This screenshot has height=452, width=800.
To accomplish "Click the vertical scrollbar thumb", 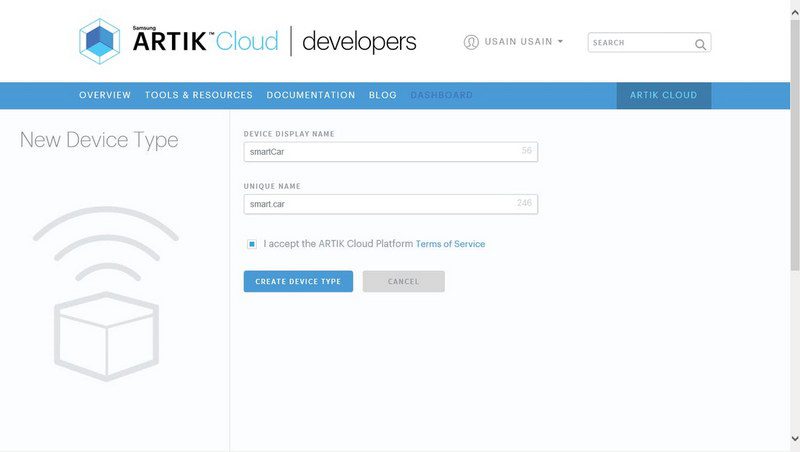I will (x=795, y=145).
